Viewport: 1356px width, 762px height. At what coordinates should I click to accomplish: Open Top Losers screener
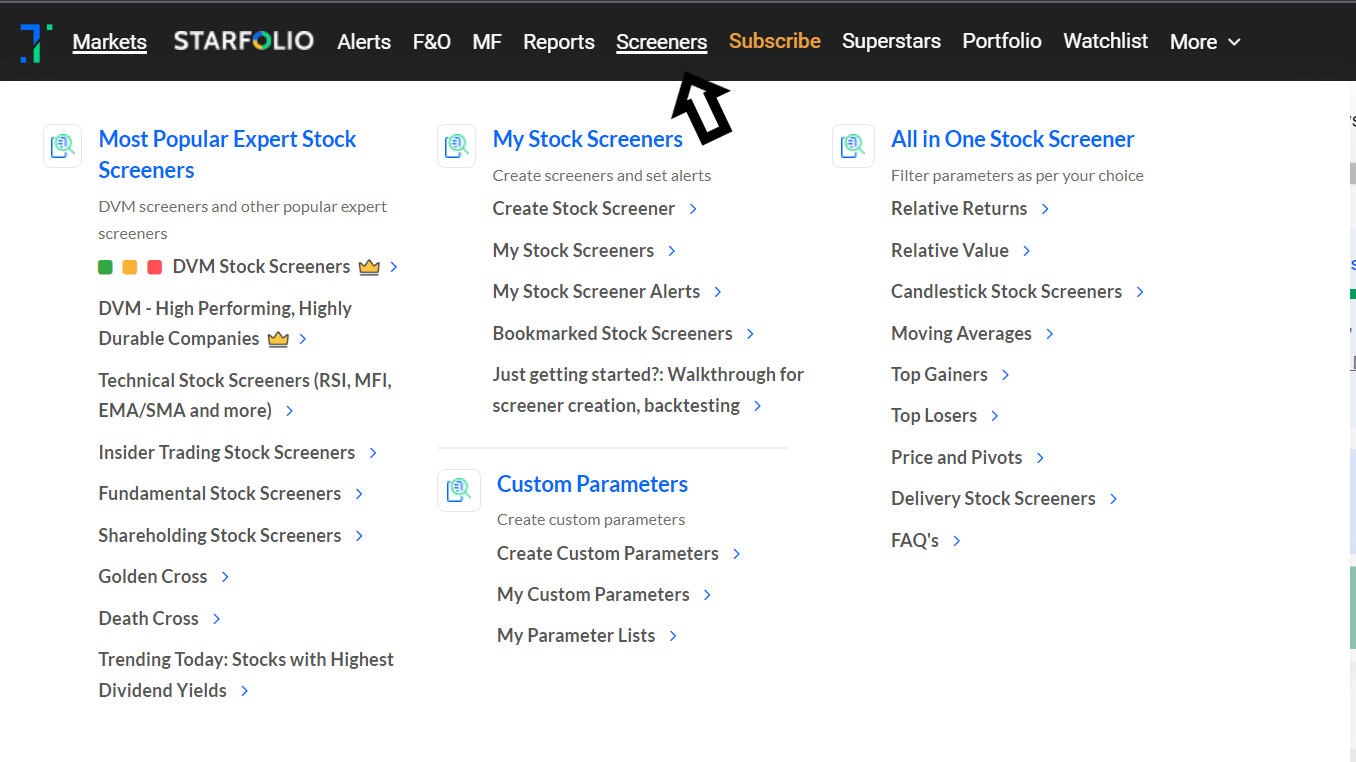tap(934, 416)
